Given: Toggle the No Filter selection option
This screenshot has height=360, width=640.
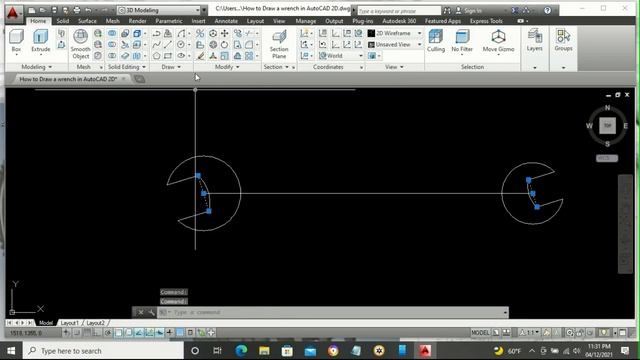Looking at the screenshot, I should 462,41.
